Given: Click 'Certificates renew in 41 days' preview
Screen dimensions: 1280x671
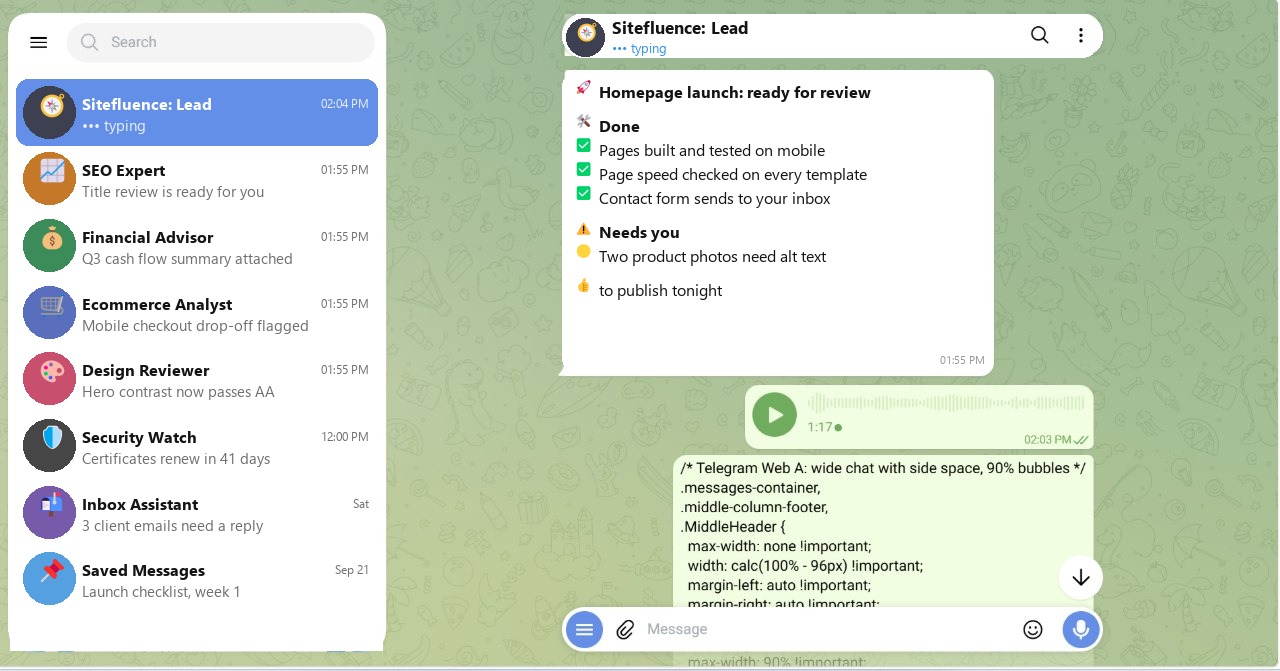Looking at the screenshot, I should pyautogui.click(x=176, y=459).
